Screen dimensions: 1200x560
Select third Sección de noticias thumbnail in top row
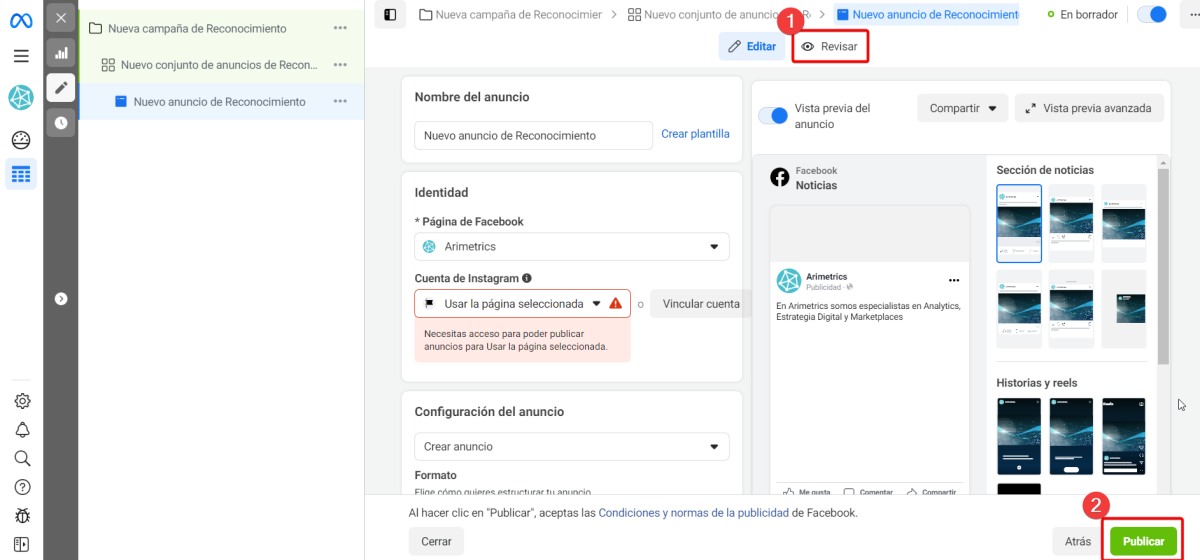point(1124,222)
